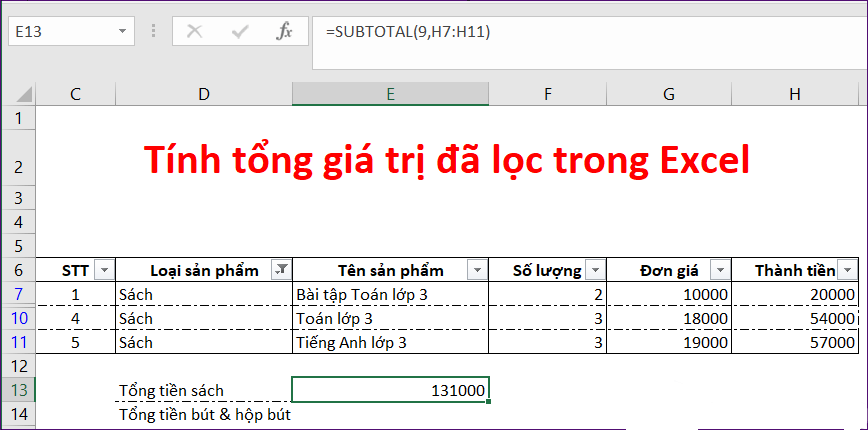Open the active Loại sản phẩm filter
Image resolution: width=868 pixels, height=430 pixels.
pos(281,270)
